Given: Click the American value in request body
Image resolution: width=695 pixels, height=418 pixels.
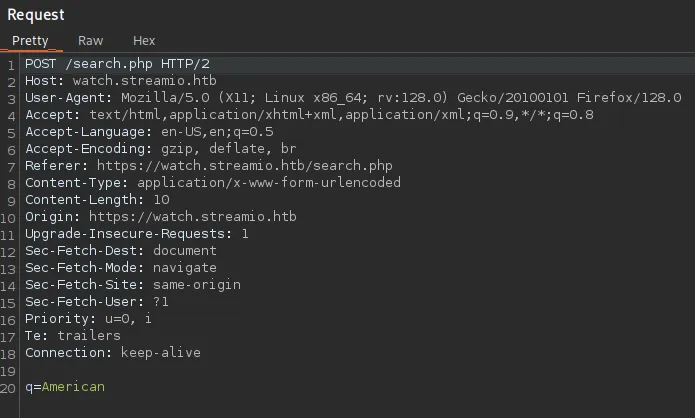Looking at the screenshot, I should coord(73,387).
